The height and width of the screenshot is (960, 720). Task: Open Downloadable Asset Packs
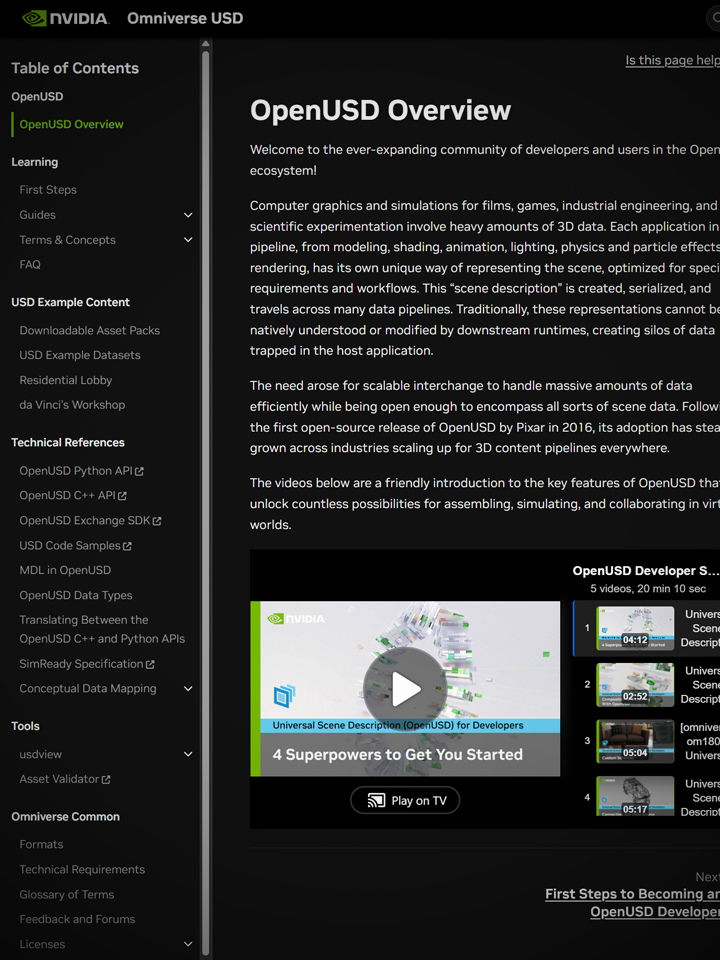[89, 331]
